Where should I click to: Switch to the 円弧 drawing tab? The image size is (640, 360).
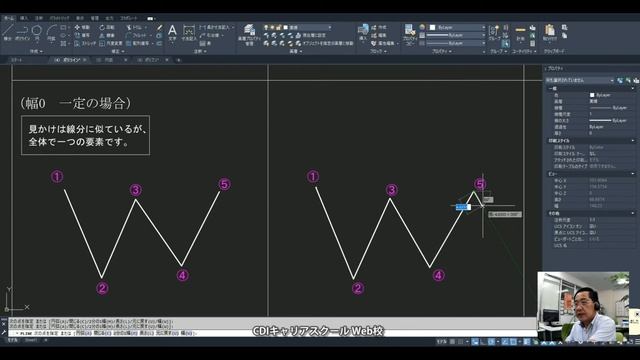pyautogui.click(x=109, y=60)
